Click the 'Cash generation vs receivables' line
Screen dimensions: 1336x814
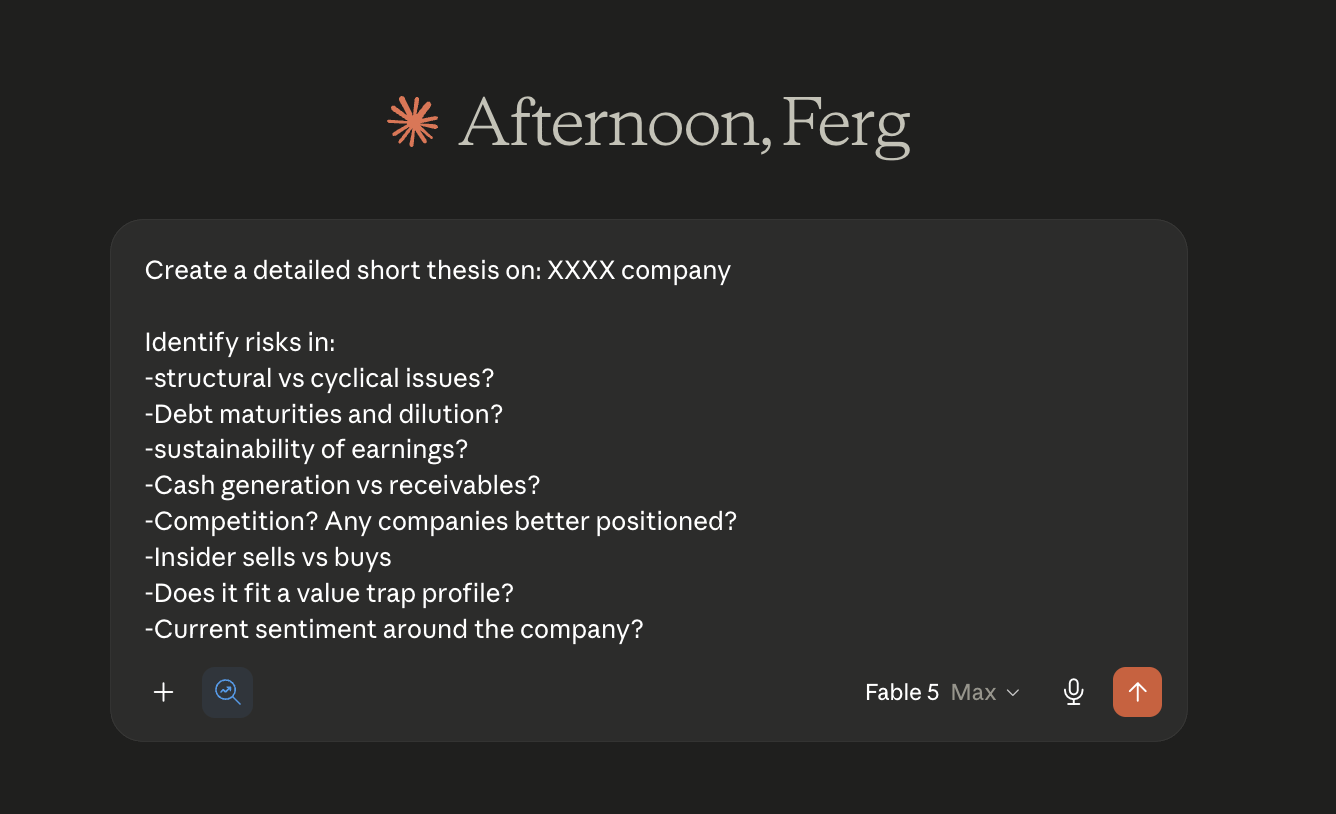[x=343, y=486]
